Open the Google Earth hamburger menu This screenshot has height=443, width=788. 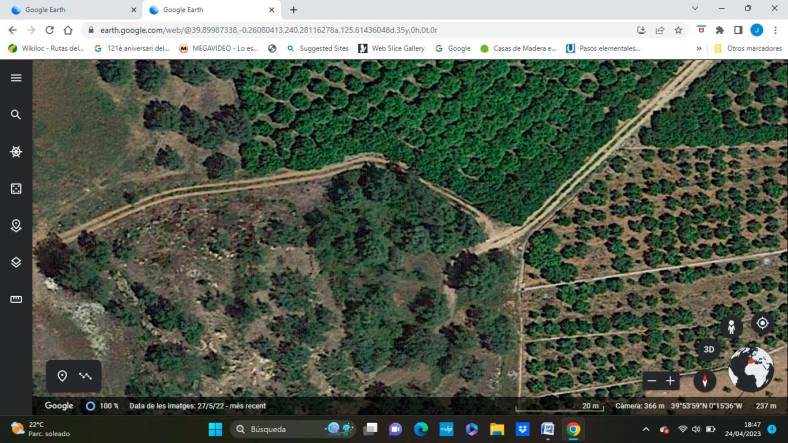click(x=16, y=78)
